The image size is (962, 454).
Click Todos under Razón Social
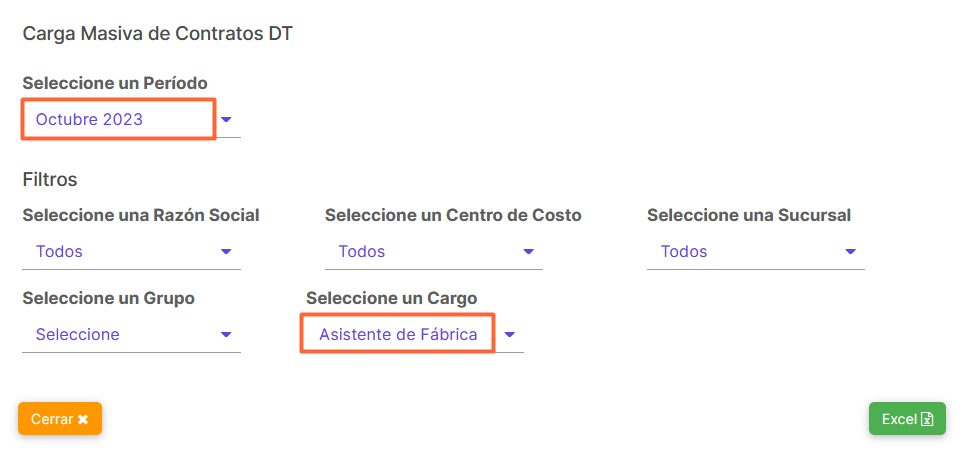point(60,252)
